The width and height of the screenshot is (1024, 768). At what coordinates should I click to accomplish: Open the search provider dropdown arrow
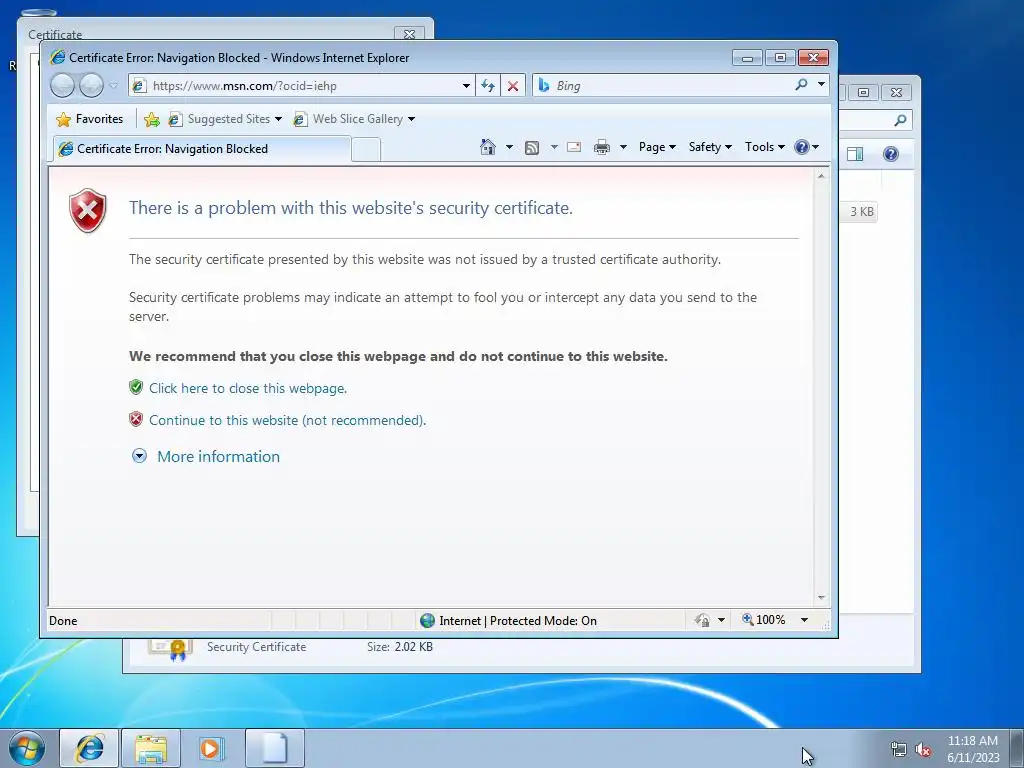821,85
